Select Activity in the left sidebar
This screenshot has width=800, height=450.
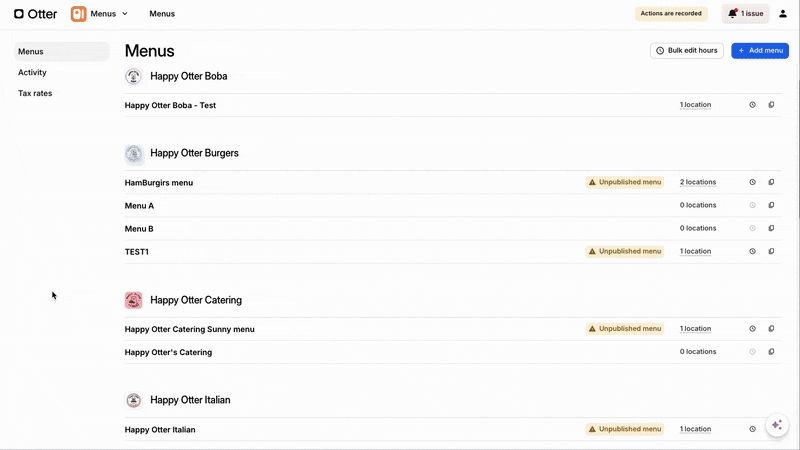(32, 72)
